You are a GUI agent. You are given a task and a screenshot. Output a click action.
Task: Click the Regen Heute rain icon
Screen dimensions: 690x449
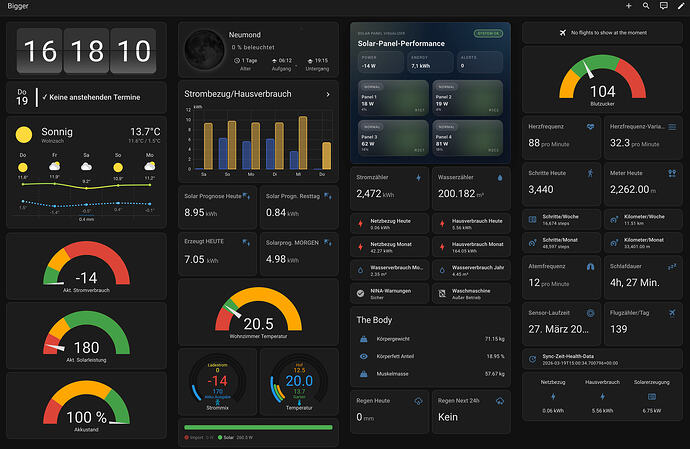coord(418,401)
